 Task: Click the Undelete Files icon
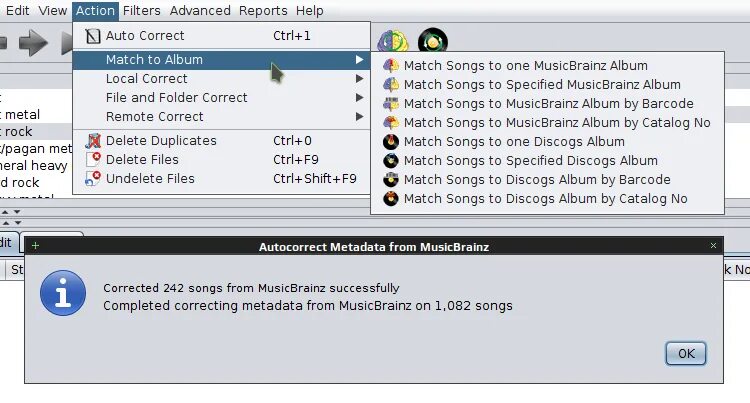click(x=93, y=179)
